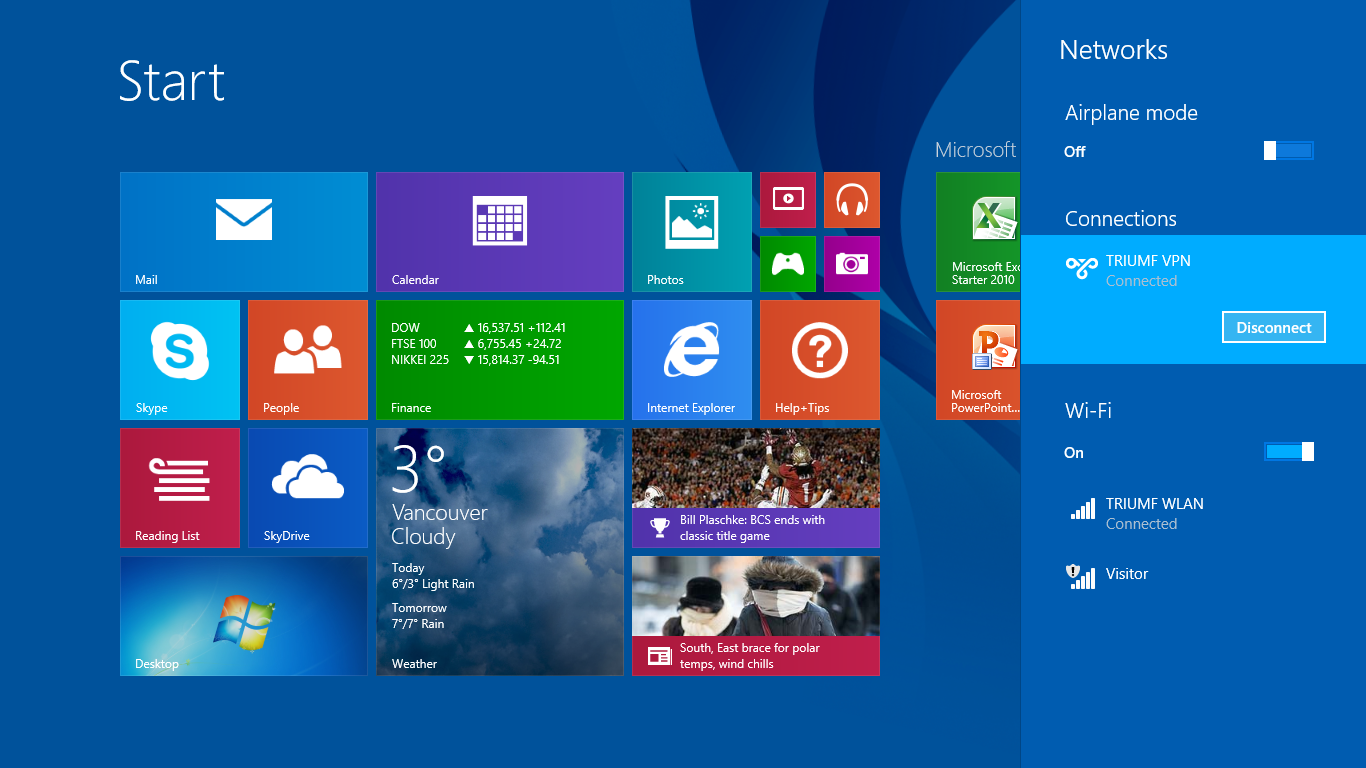
Task: Open the Desktop tile
Action: [243, 615]
